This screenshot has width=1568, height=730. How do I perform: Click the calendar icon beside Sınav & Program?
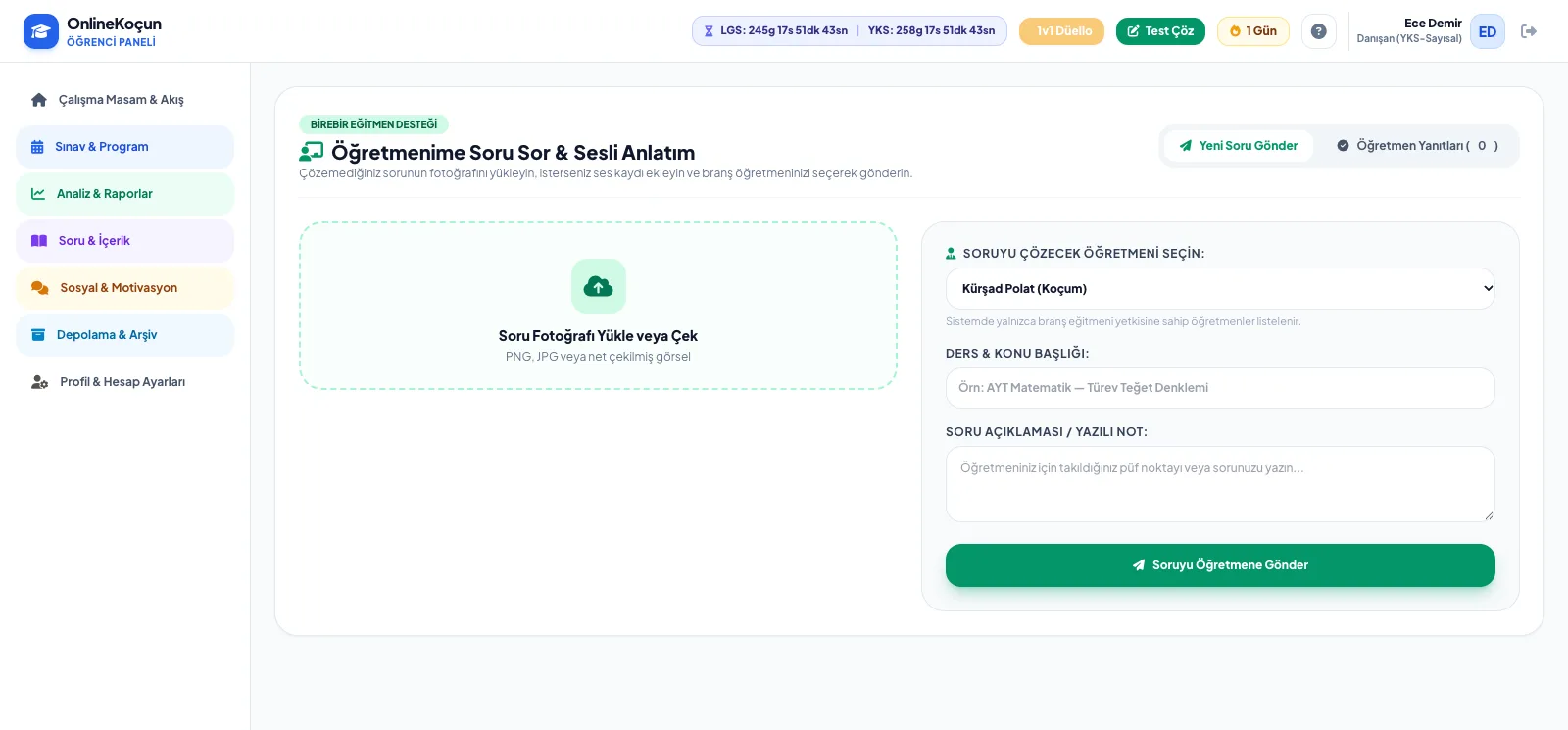point(37,147)
